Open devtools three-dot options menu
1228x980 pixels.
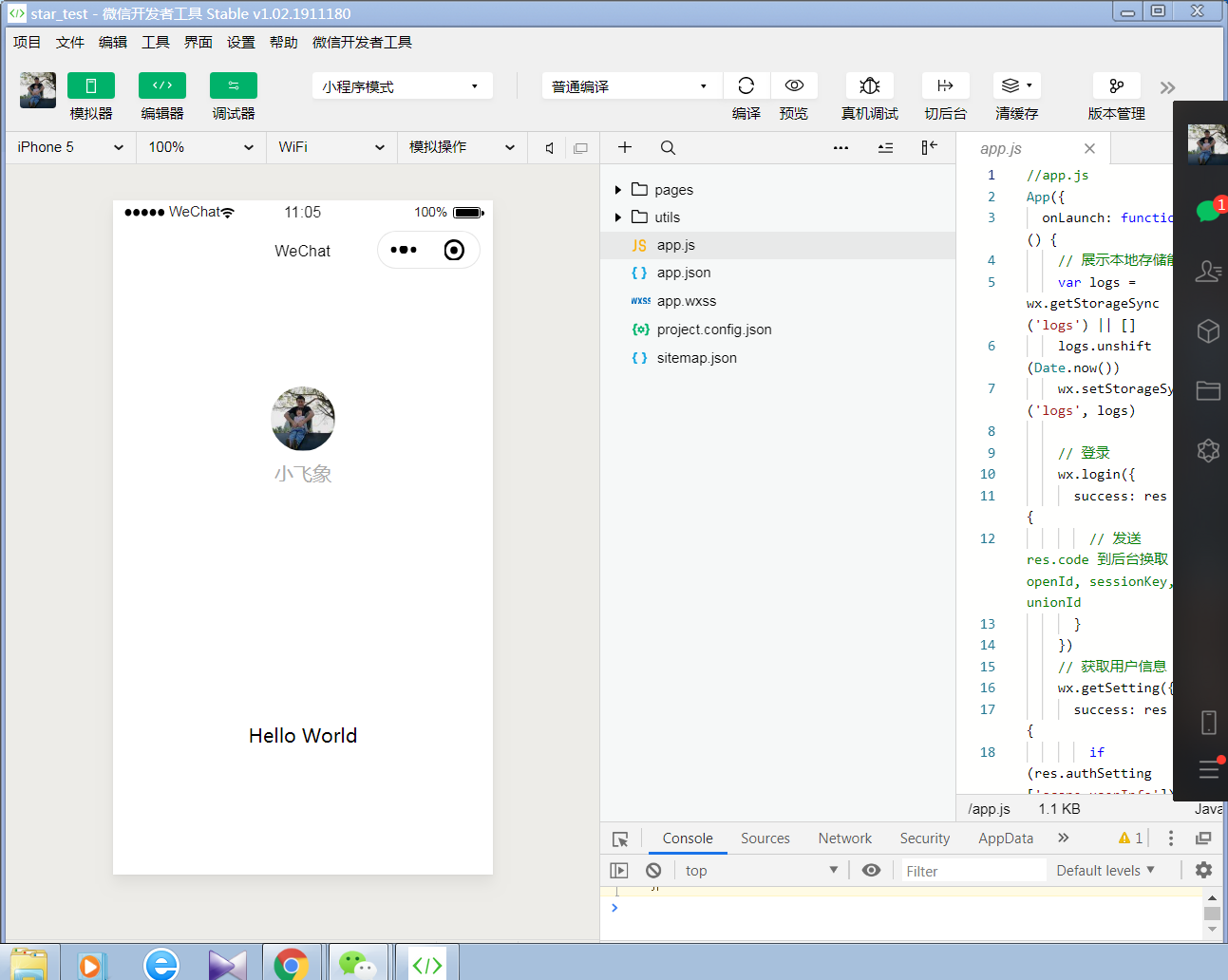point(1171,838)
